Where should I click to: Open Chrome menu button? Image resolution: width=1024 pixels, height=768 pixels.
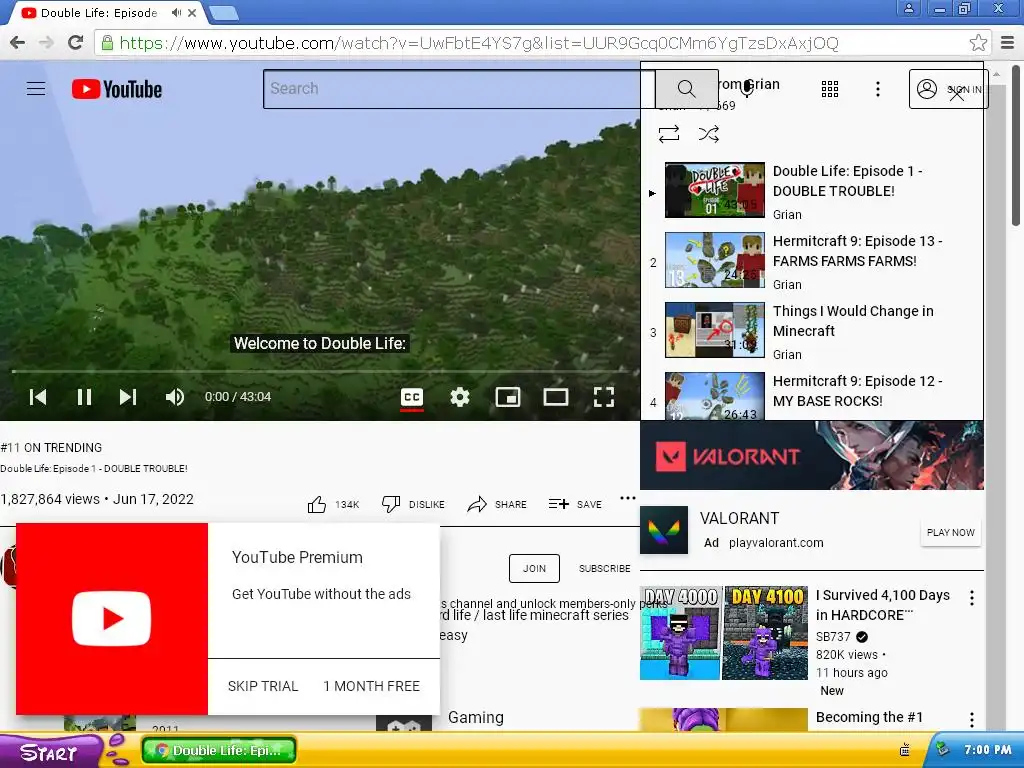[1008, 43]
